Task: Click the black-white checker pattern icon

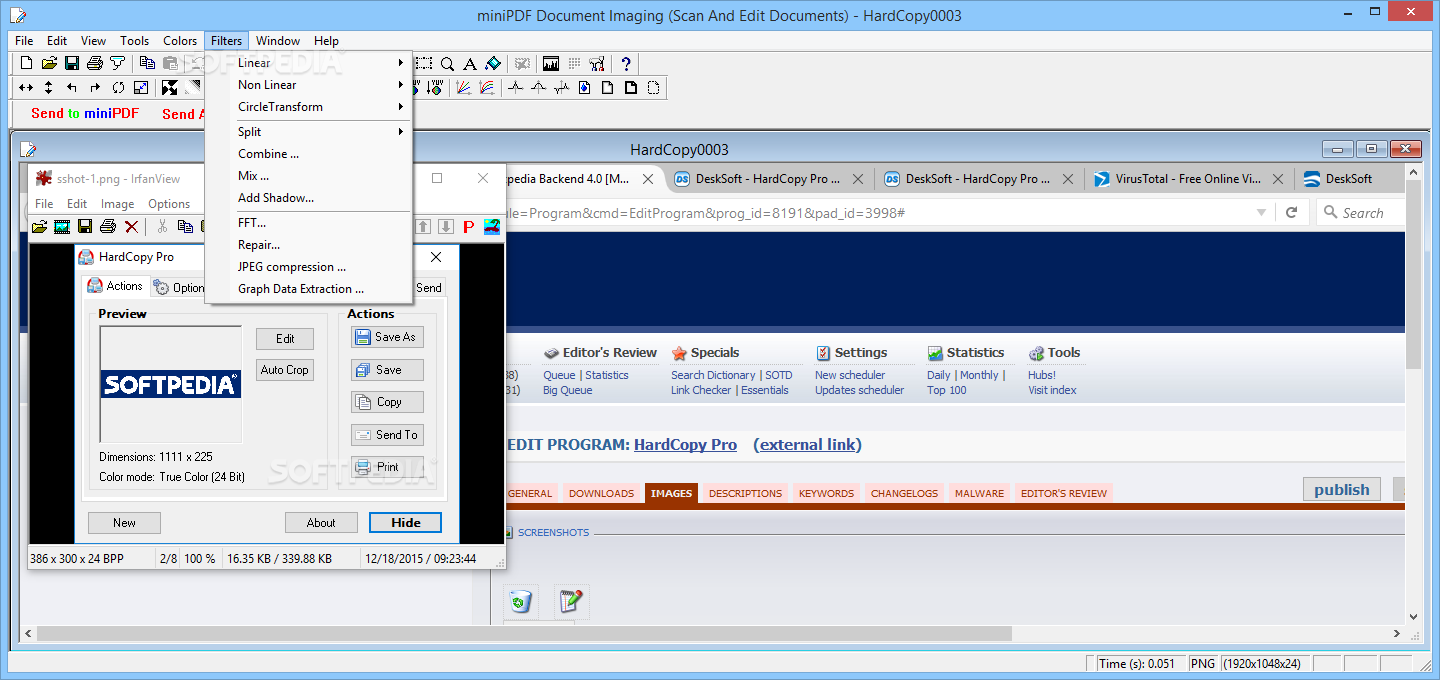Action: pos(170,87)
